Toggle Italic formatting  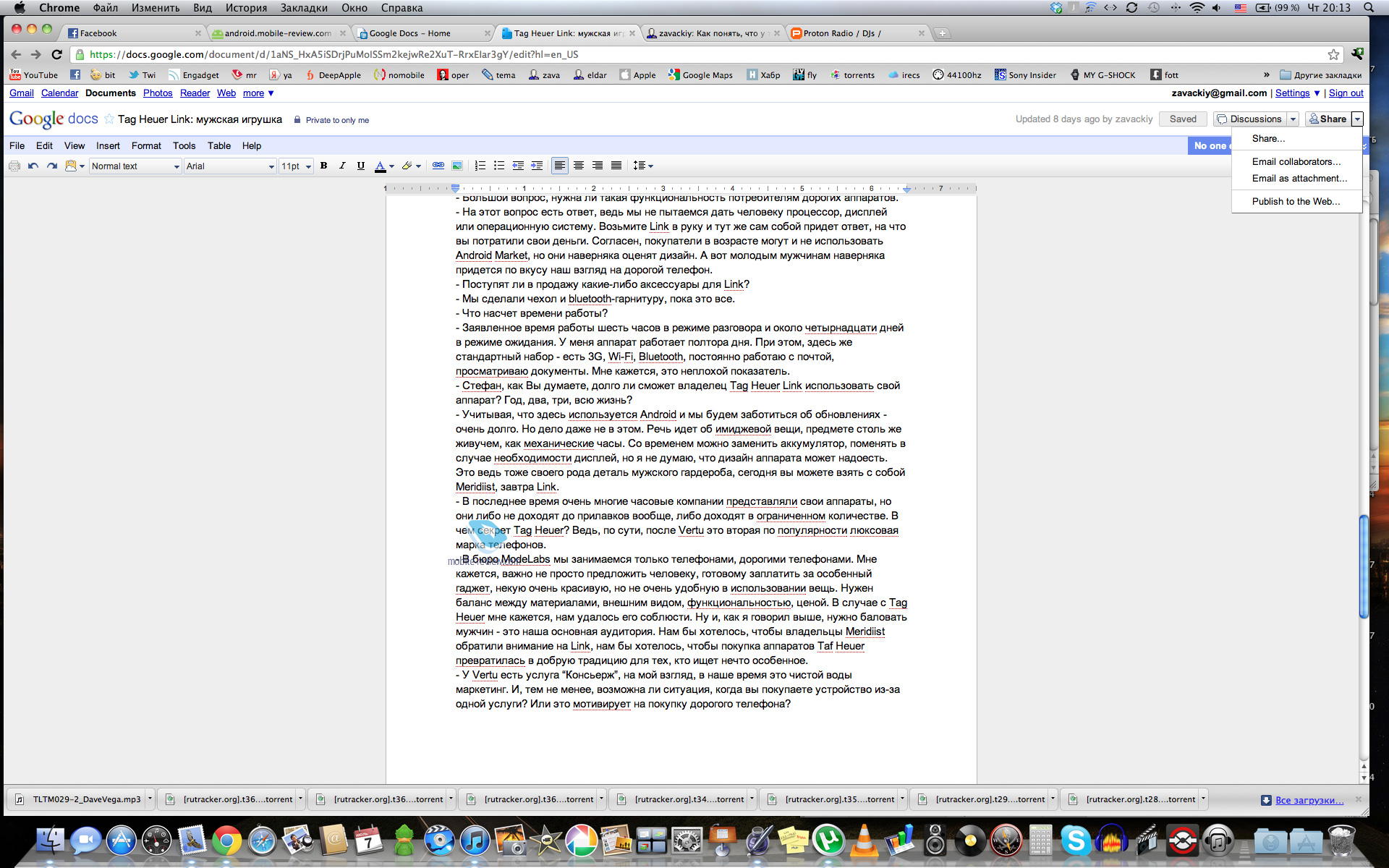pyautogui.click(x=342, y=166)
